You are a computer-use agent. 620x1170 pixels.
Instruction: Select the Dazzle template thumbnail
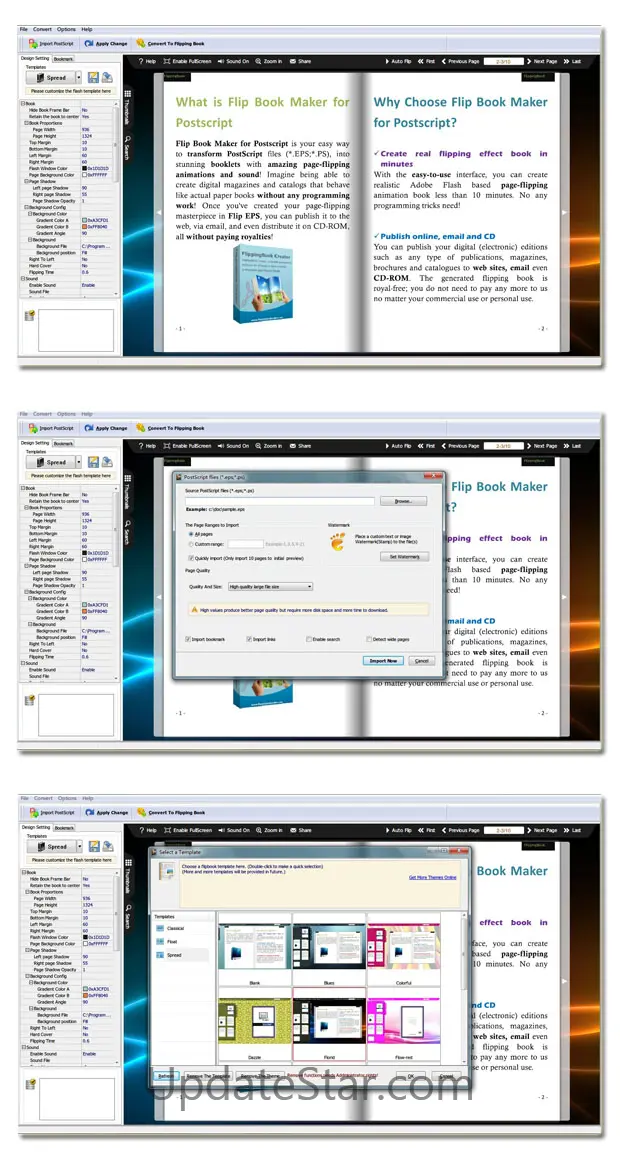(x=254, y=1023)
